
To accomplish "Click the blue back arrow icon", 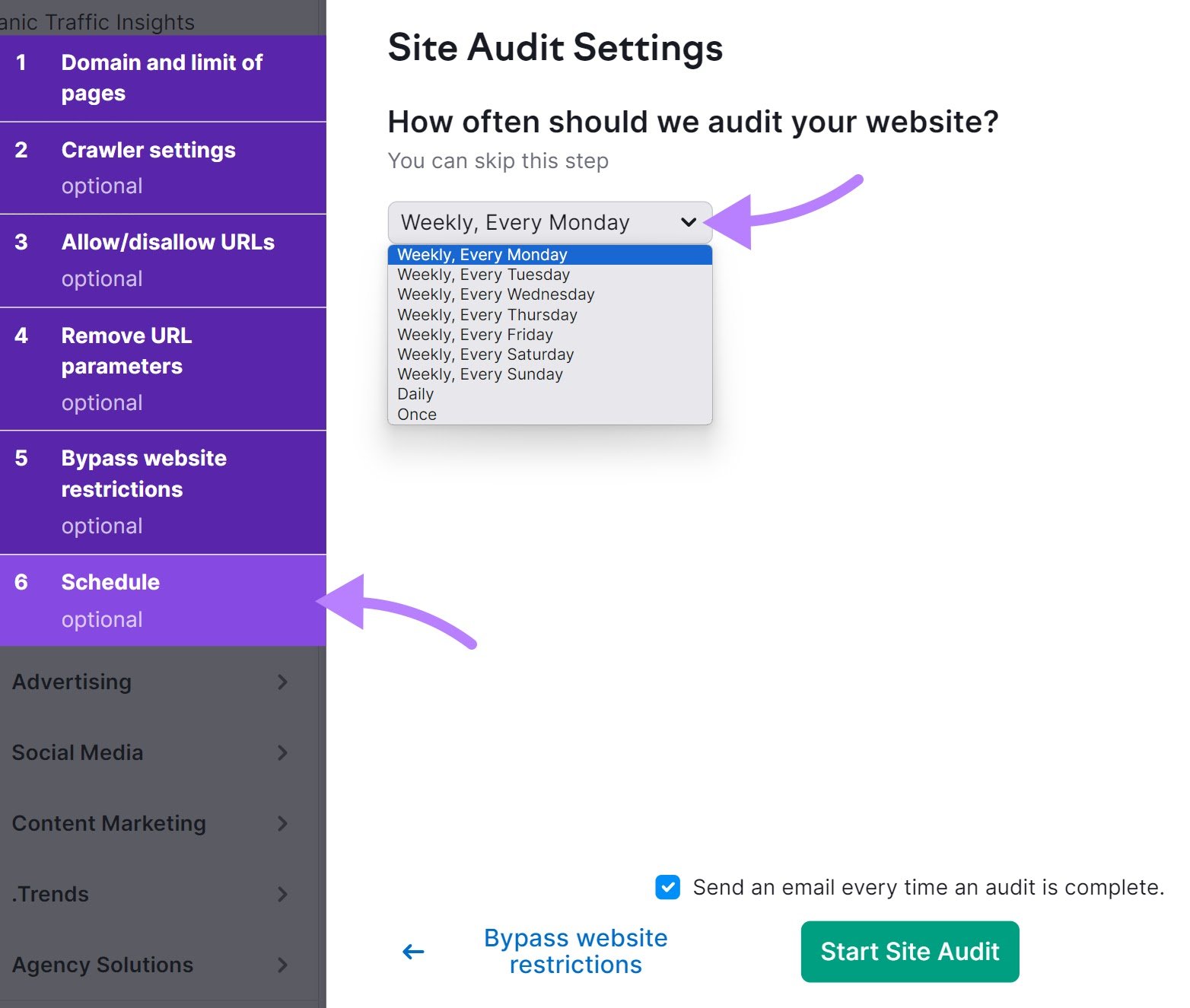I will 412,951.
